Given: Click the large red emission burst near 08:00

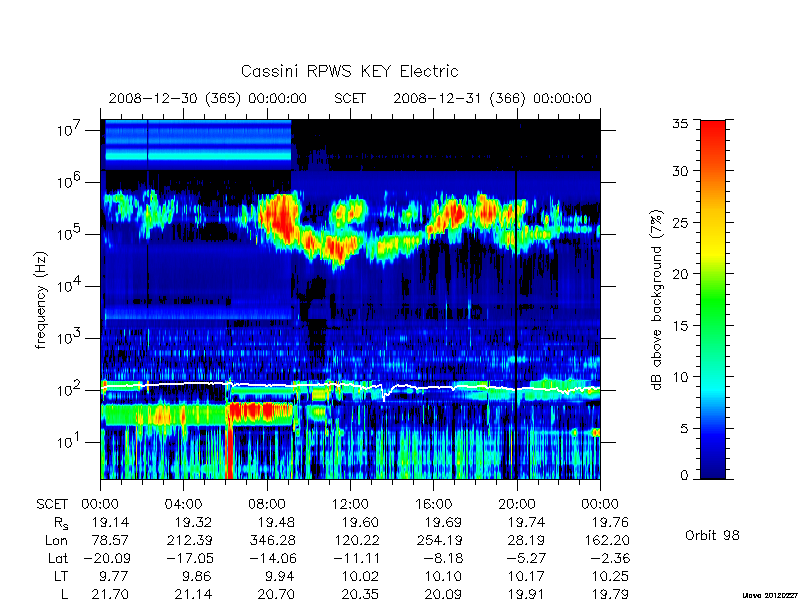Looking at the screenshot, I should [280, 217].
